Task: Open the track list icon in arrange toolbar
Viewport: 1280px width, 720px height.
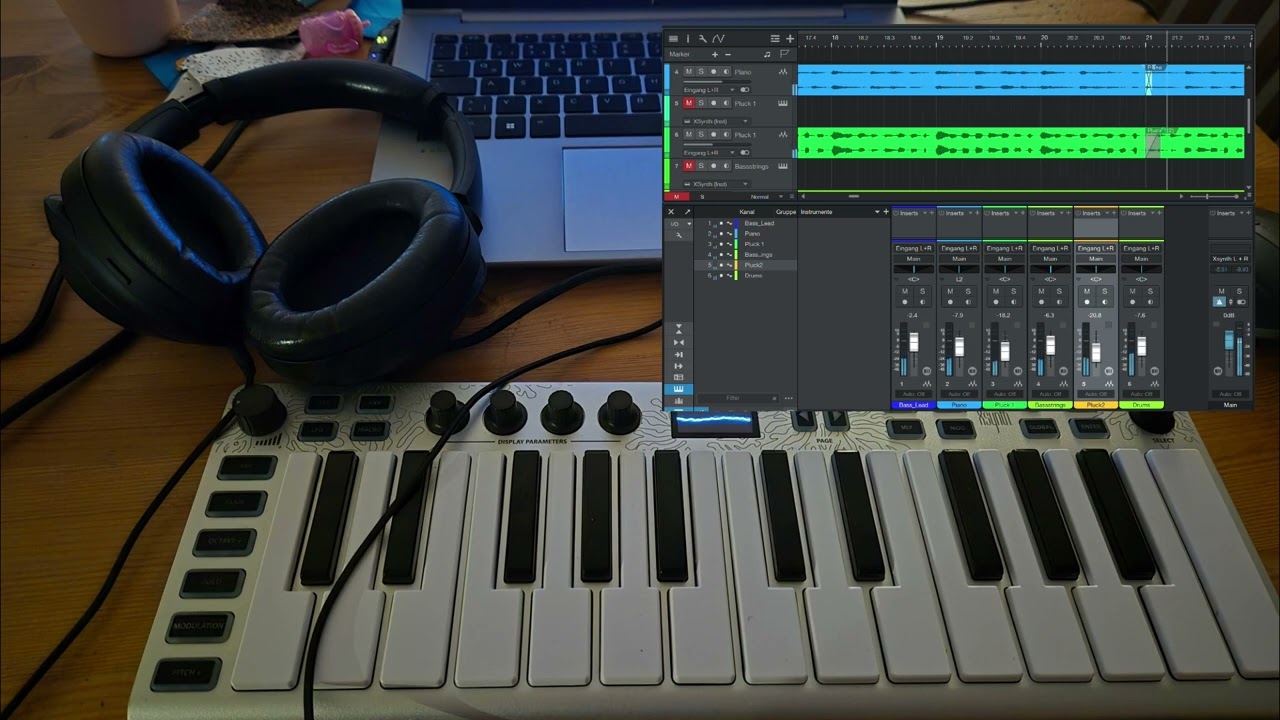Action: coord(673,39)
